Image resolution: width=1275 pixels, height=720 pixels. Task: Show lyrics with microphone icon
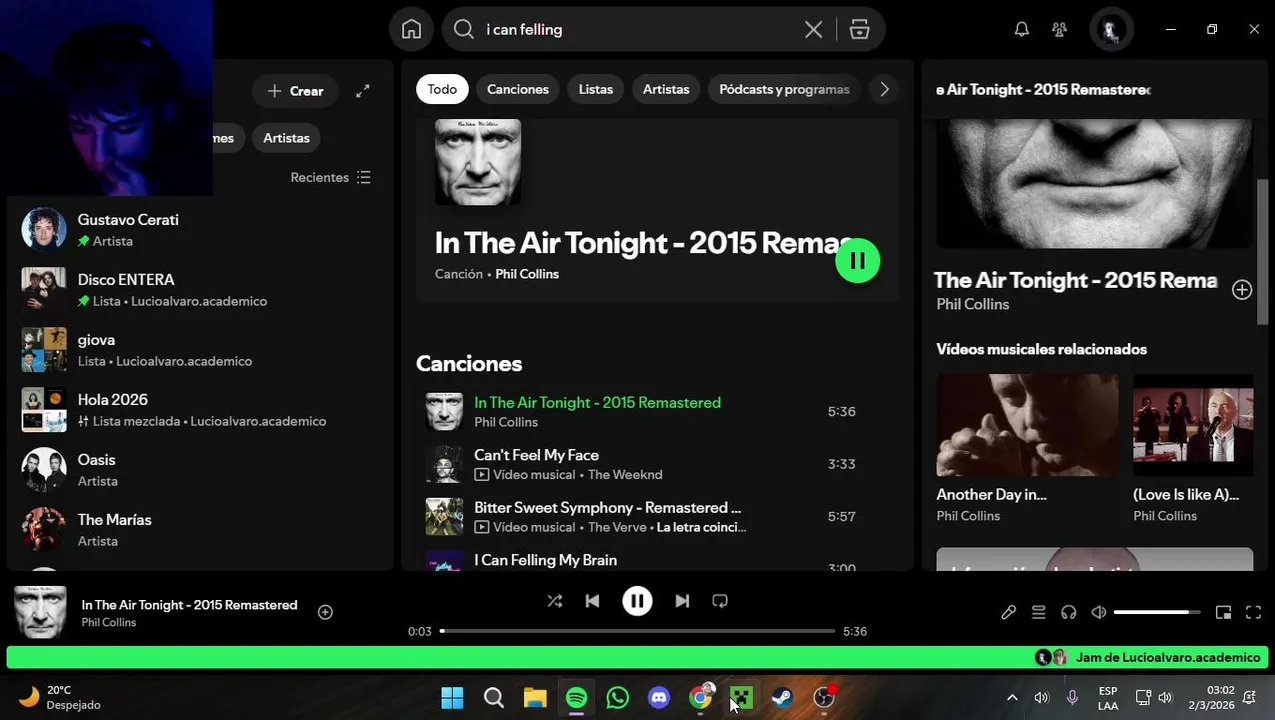coord(1008,612)
